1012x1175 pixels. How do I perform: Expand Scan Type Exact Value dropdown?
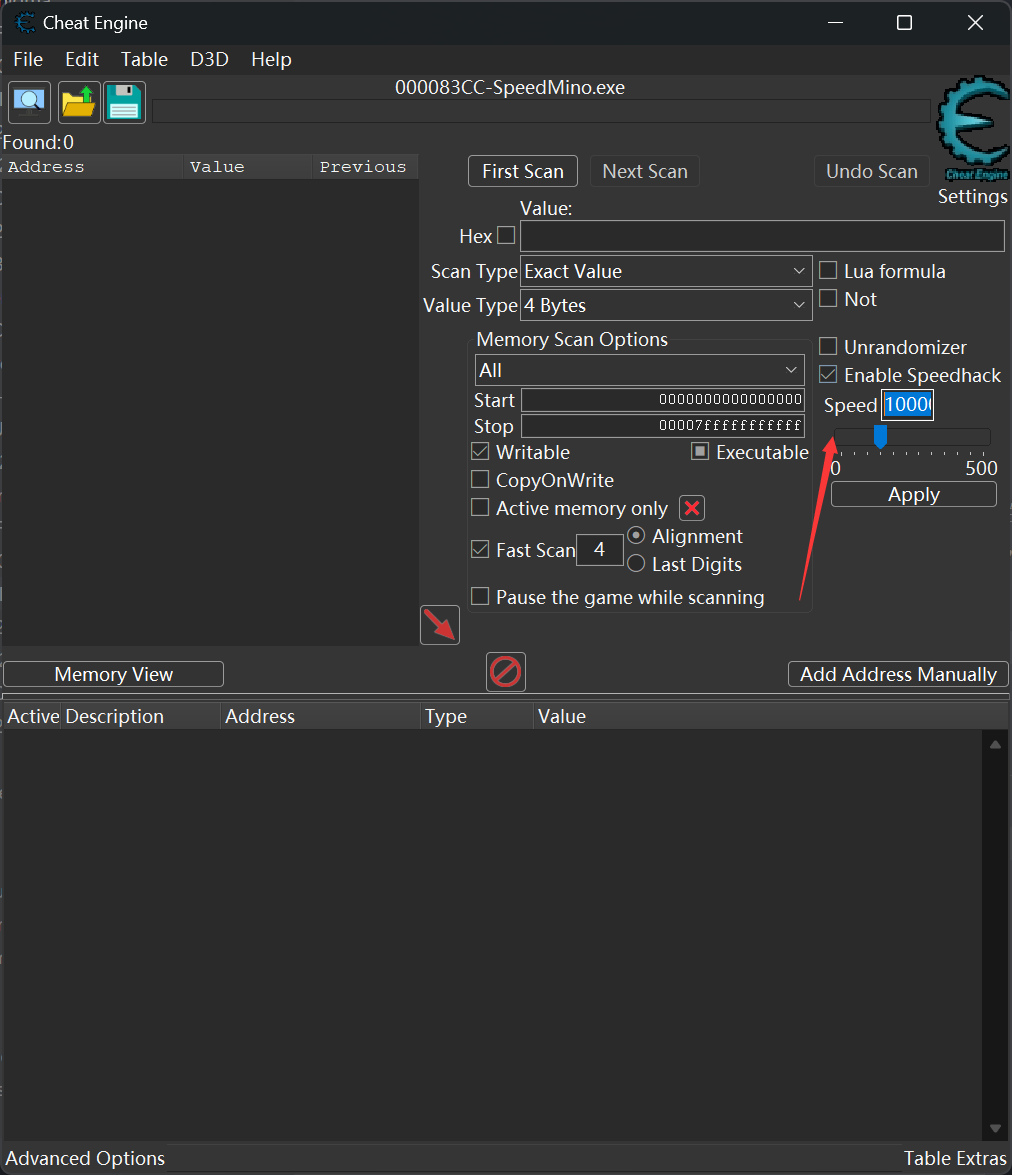pyautogui.click(x=666, y=271)
